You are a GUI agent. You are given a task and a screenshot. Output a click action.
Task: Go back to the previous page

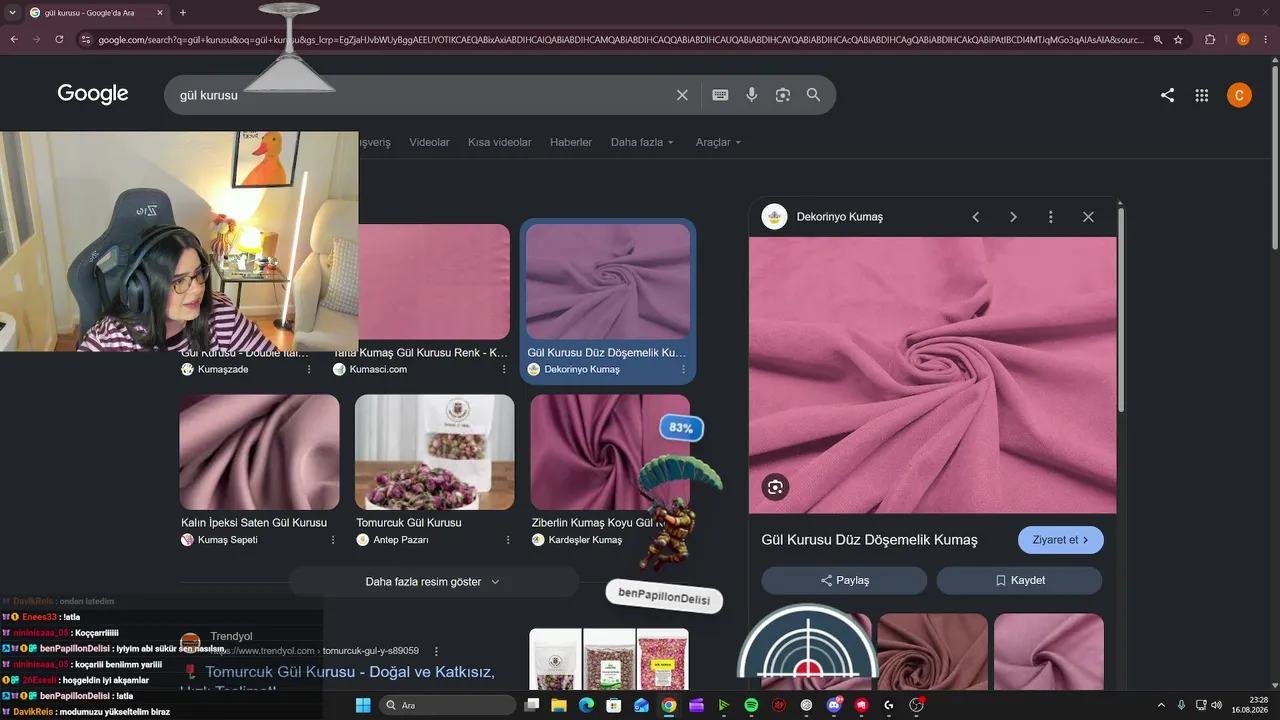[x=14, y=40]
